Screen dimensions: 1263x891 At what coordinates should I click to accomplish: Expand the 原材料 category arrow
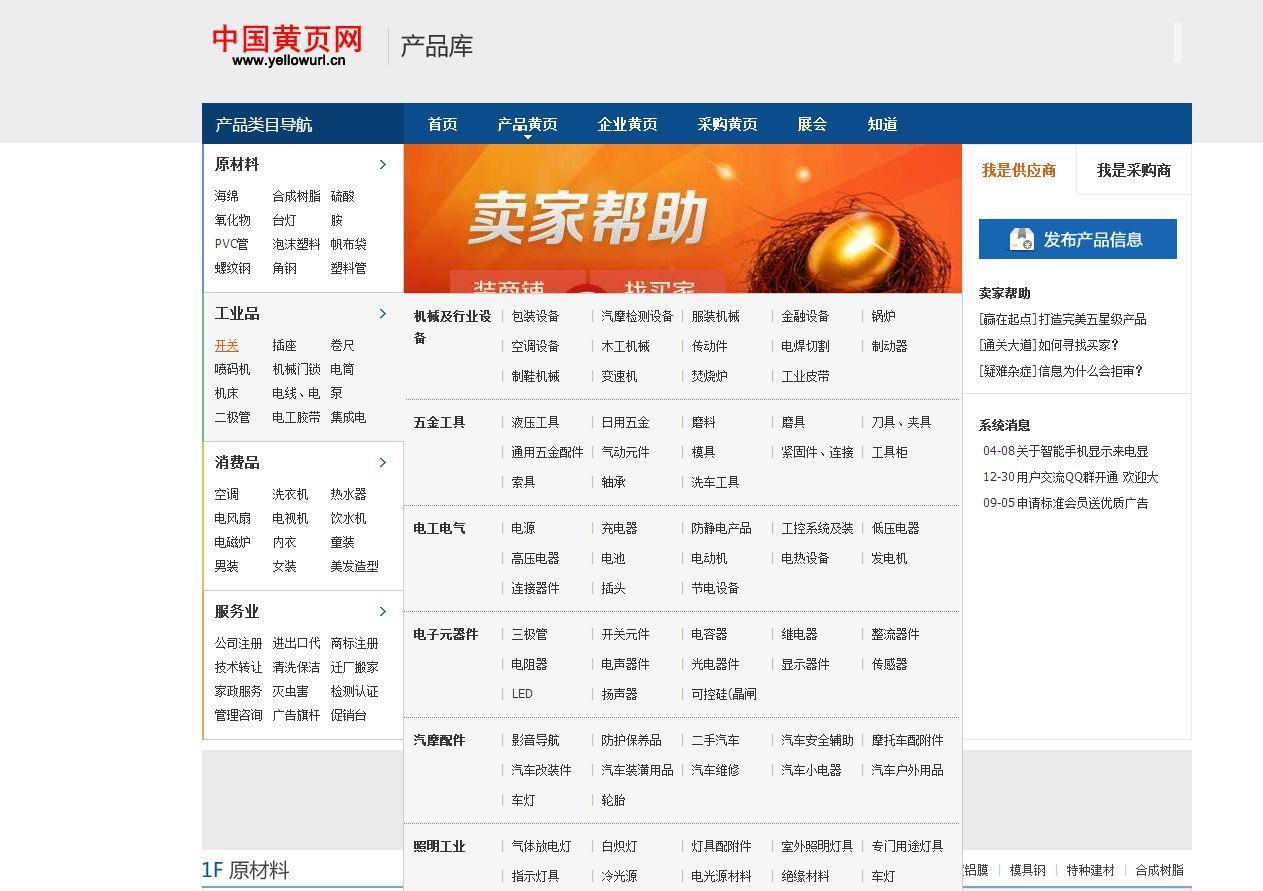[383, 164]
